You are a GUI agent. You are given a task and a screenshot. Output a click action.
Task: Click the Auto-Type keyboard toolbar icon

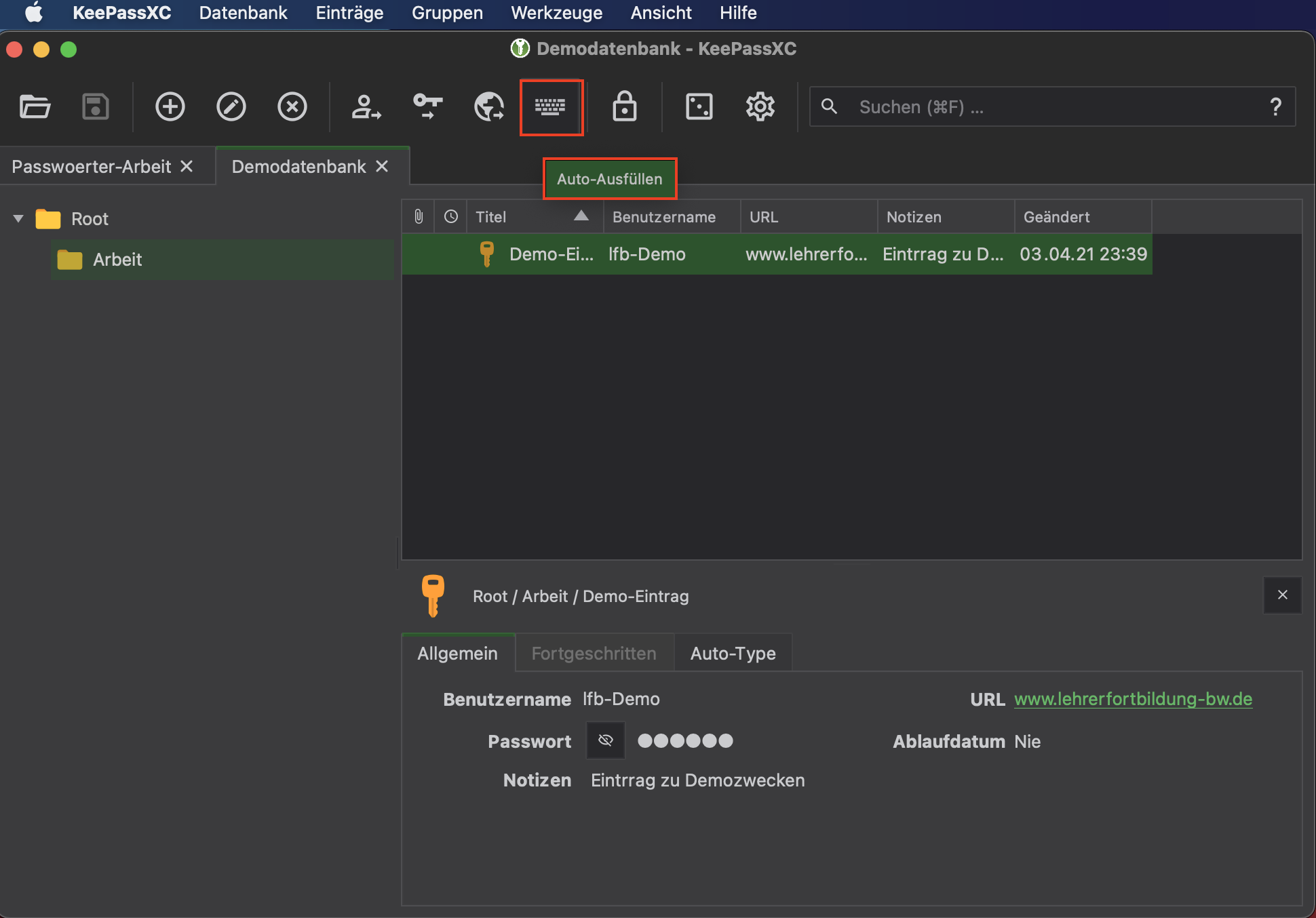click(x=550, y=107)
